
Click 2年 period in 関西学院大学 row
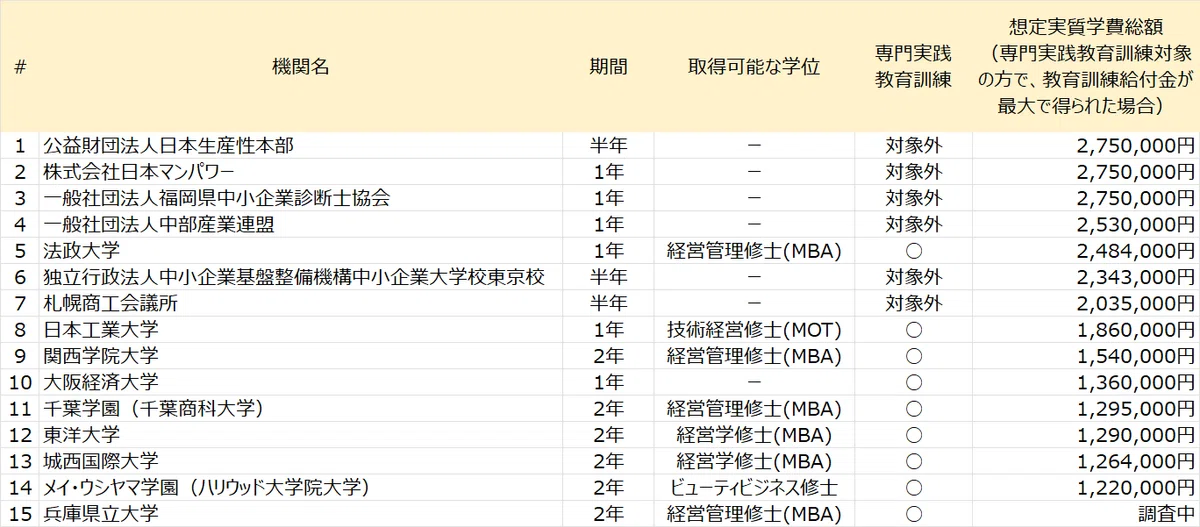click(x=608, y=355)
